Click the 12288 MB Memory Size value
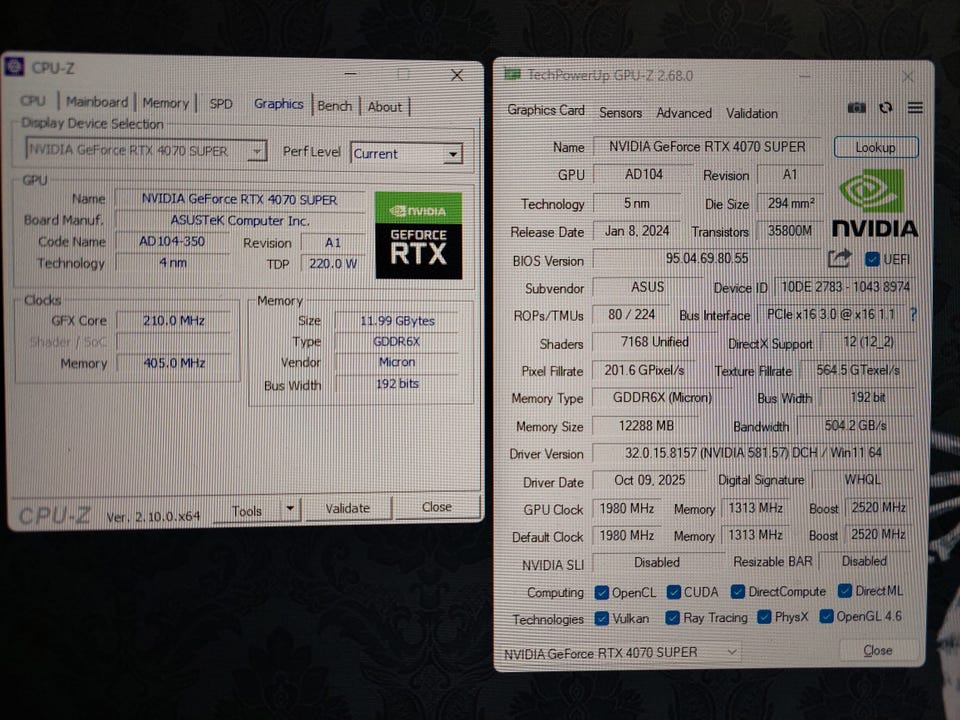This screenshot has width=960, height=720. tap(646, 426)
